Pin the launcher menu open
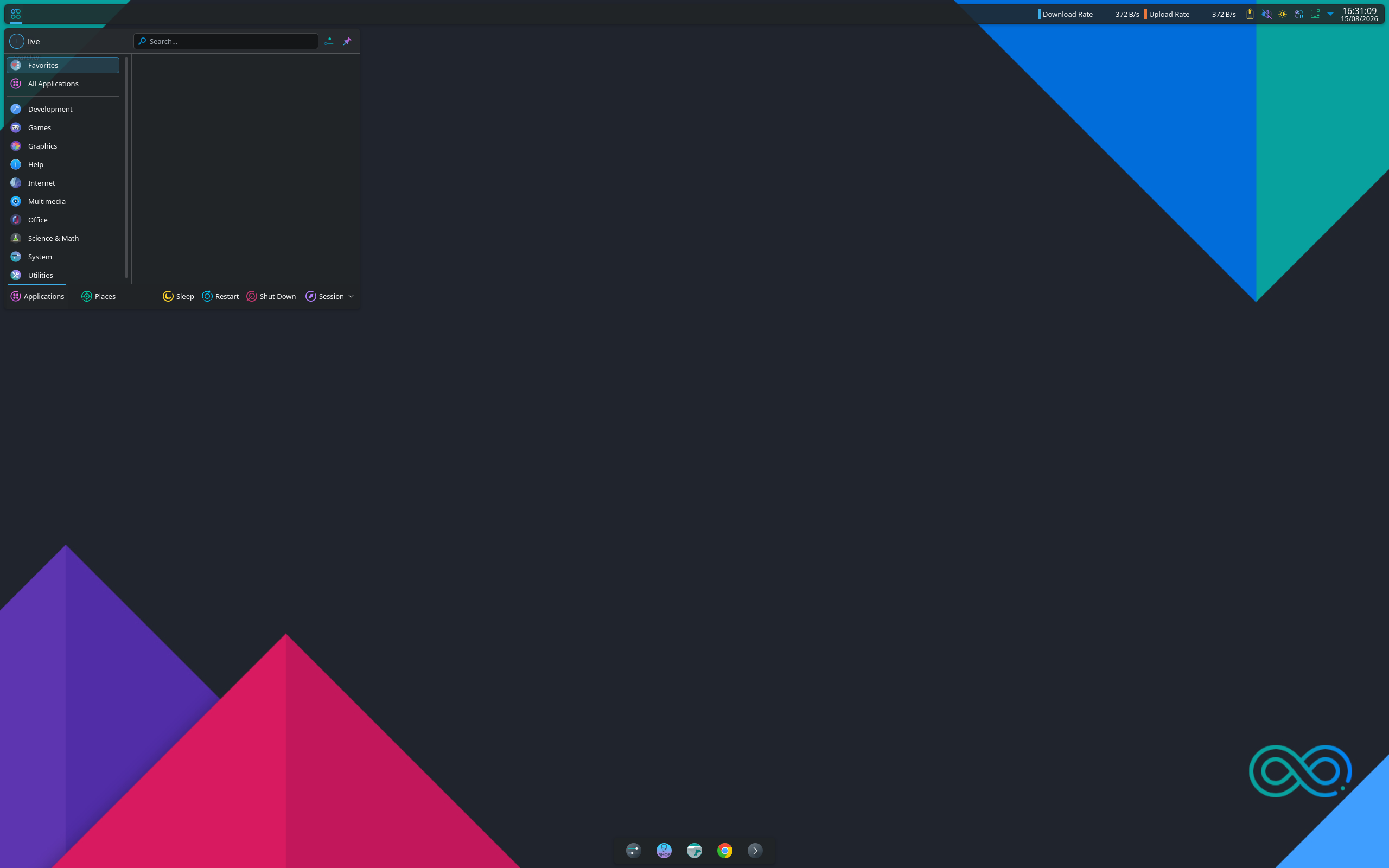Screen dimensions: 1389x868 coord(347,41)
